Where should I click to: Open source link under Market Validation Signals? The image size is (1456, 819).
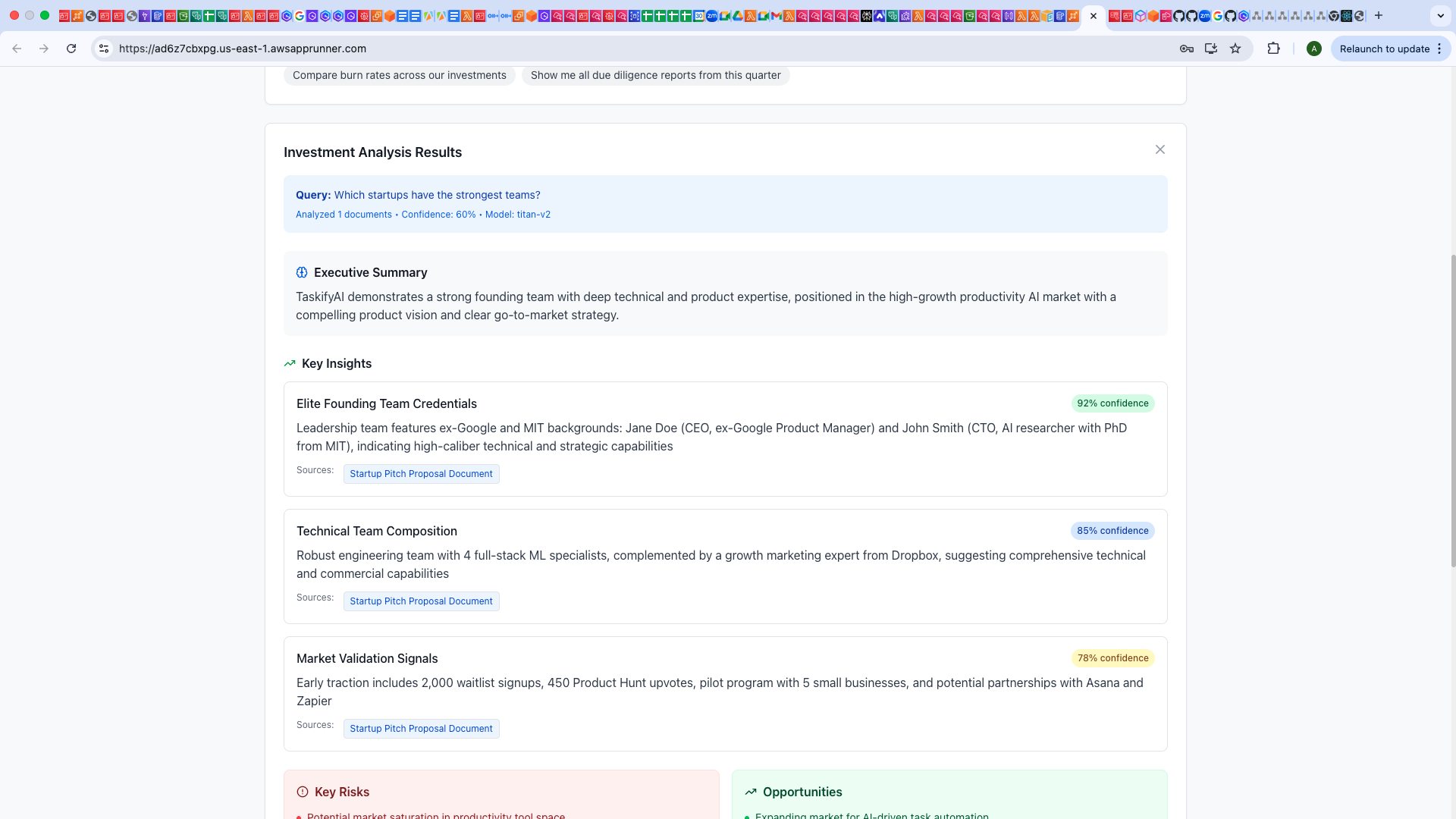point(421,729)
